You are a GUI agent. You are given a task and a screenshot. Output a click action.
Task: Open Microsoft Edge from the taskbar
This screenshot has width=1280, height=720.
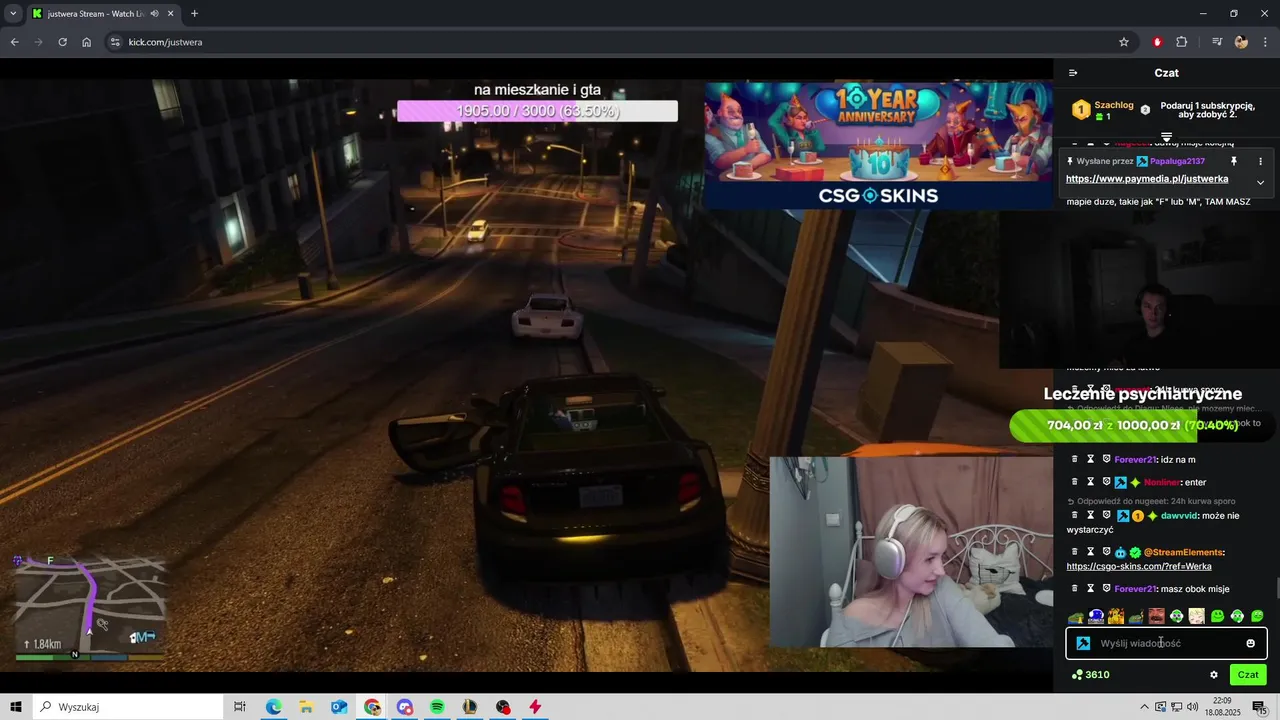tap(273, 707)
